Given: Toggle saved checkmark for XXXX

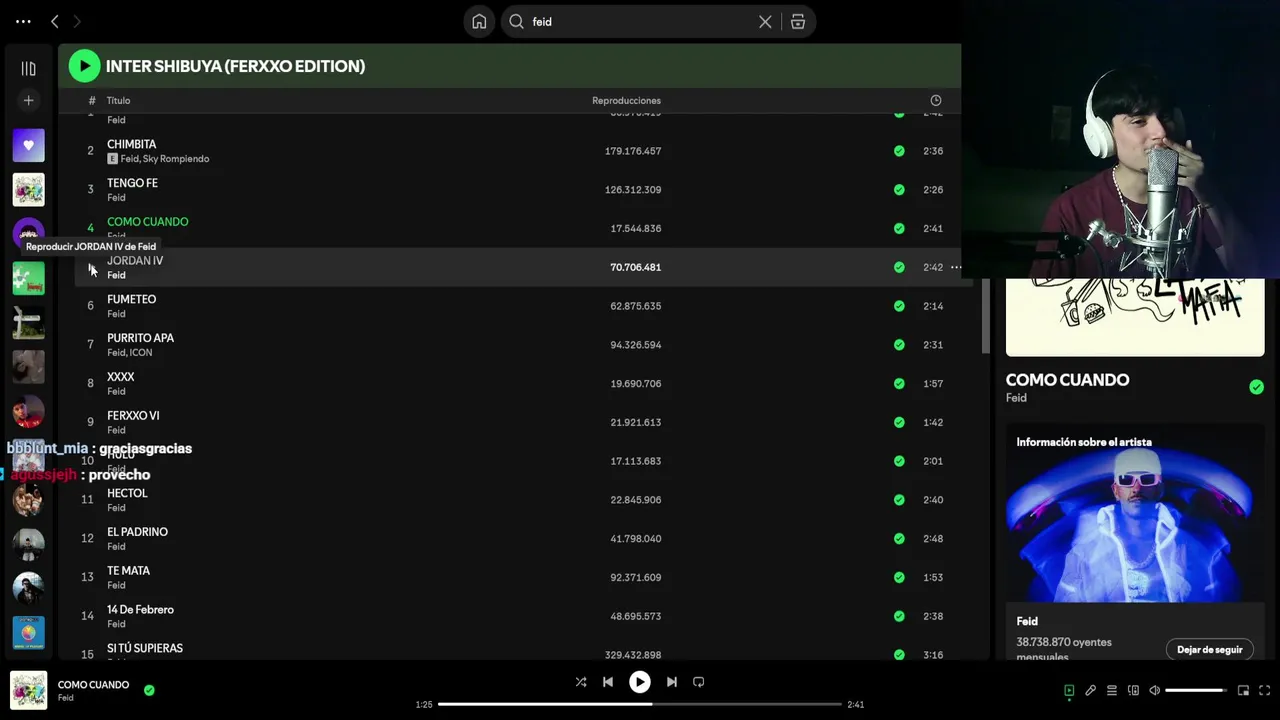Looking at the screenshot, I should [x=899, y=384].
